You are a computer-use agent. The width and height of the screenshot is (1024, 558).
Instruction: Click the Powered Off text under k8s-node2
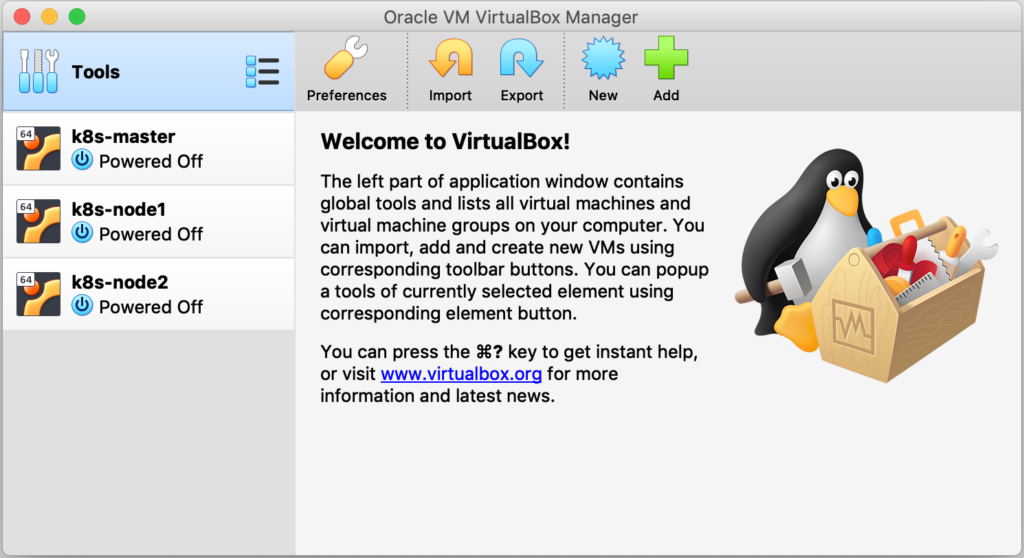click(151, 306)
